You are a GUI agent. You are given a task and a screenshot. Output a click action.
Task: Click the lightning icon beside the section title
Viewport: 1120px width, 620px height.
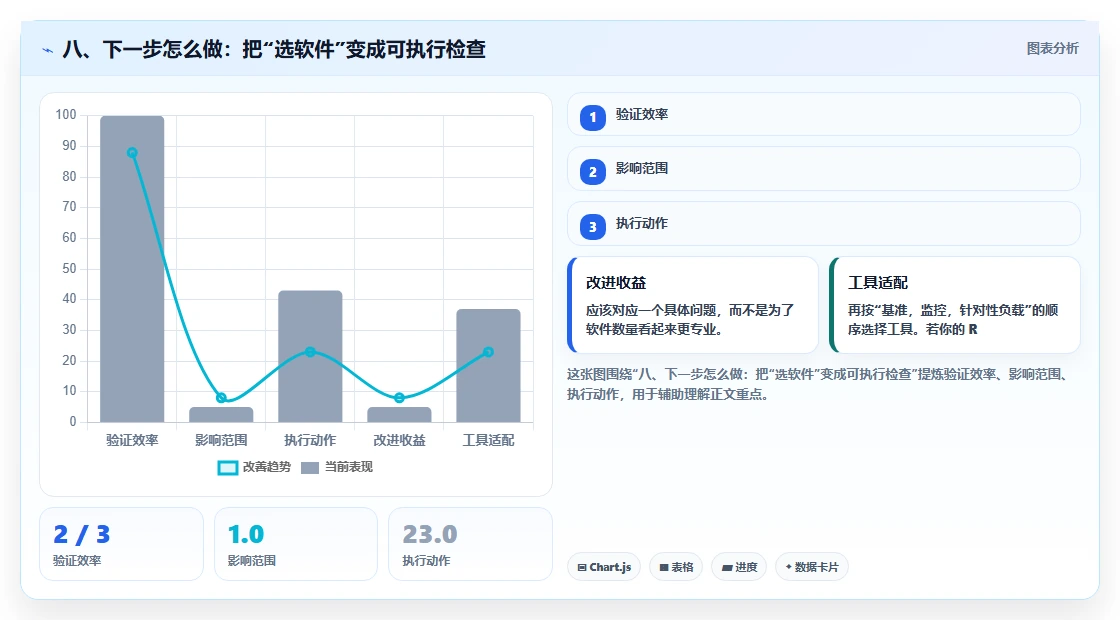coord(48,50)
